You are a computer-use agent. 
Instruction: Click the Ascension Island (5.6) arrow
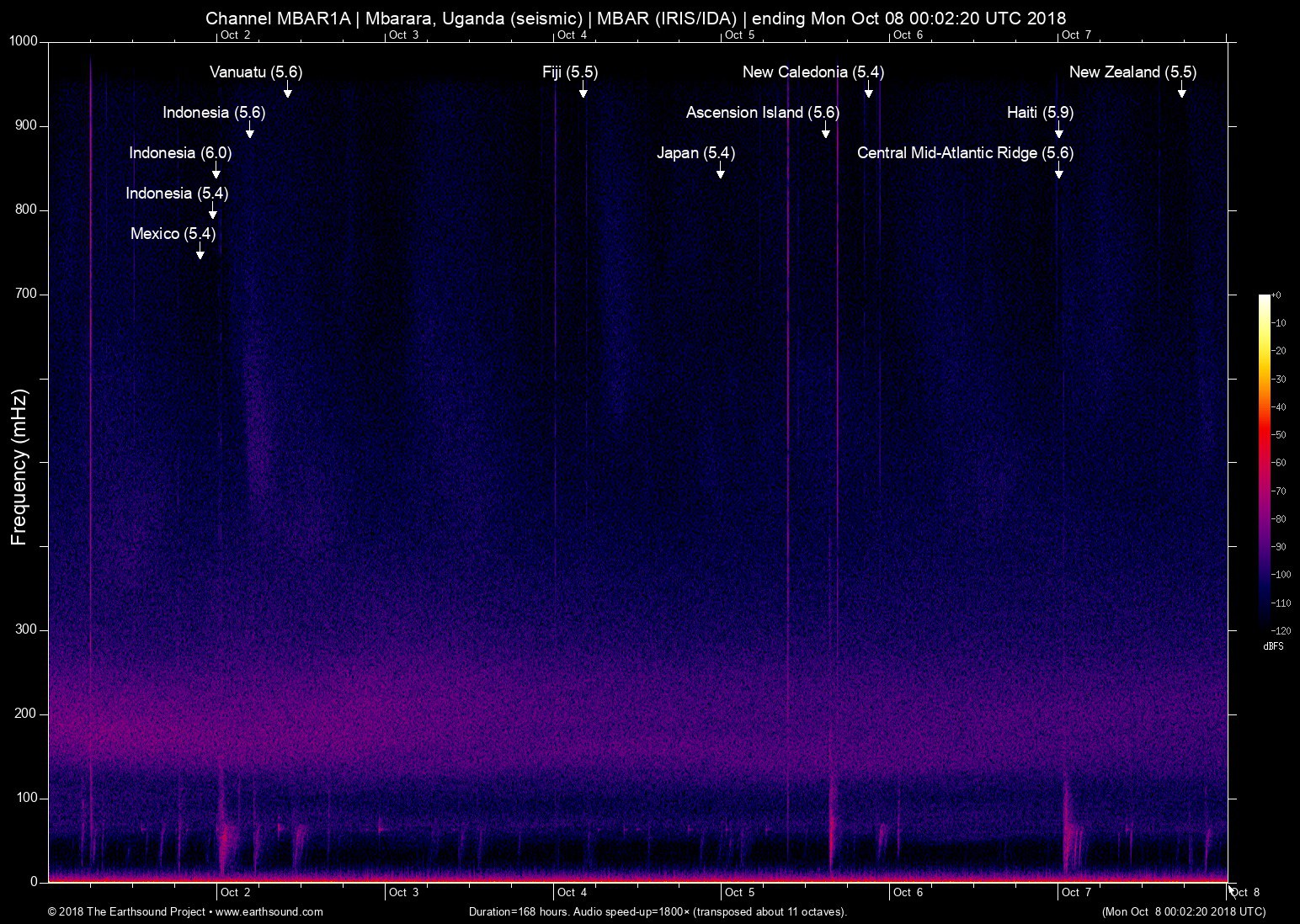point(825,130)
